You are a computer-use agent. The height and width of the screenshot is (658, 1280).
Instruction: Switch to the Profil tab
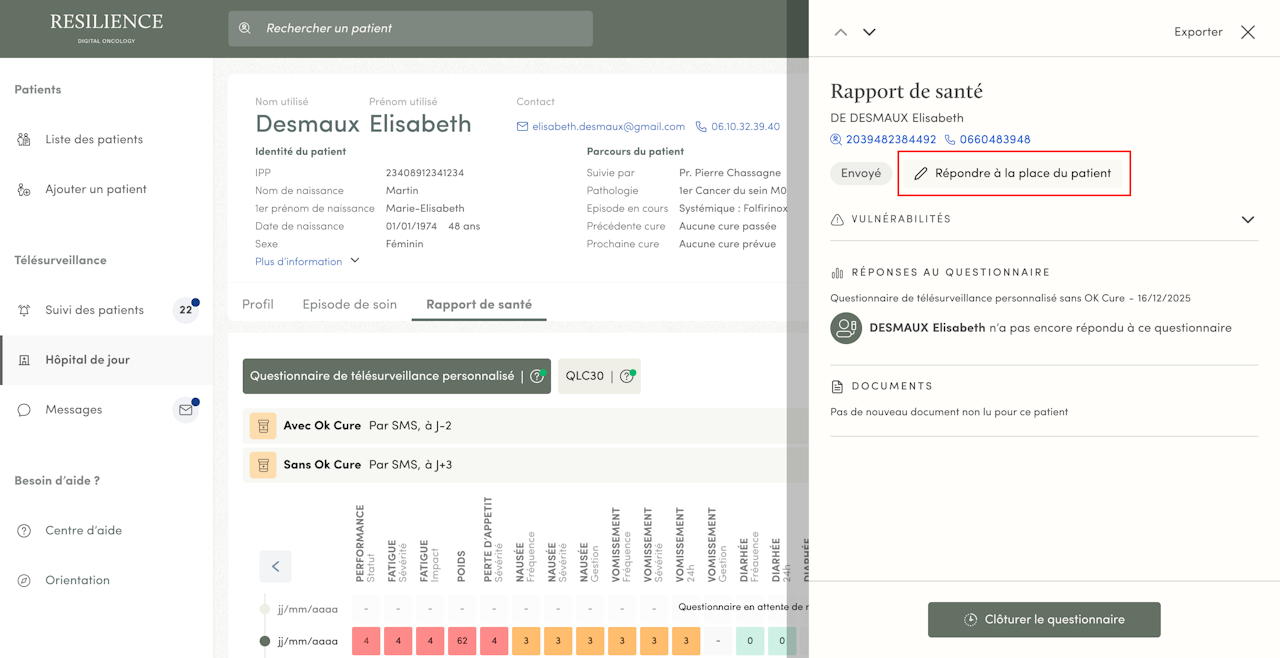258,304
